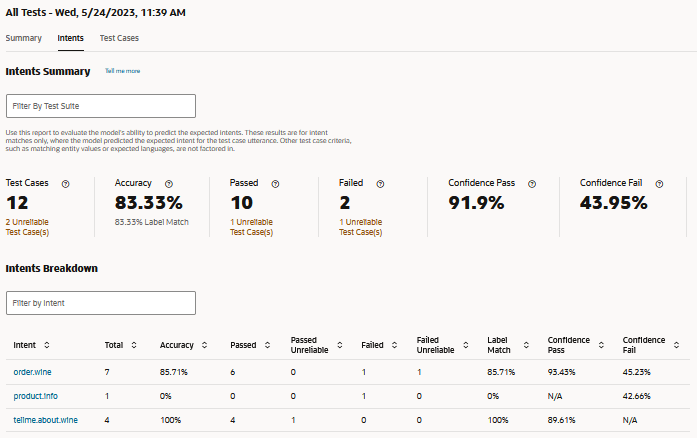Sort by Accuracy column arrows
The height and width of the screenshot is (438, 697).
pyautogui.click(x=205, y=345)
